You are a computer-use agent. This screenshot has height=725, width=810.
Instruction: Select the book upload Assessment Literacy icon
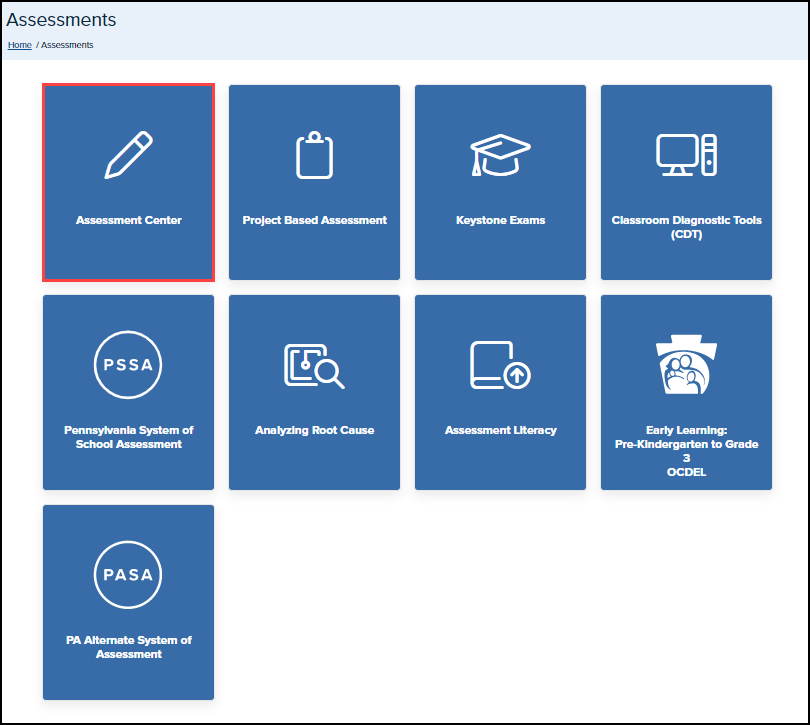click(x=500, y=365)
